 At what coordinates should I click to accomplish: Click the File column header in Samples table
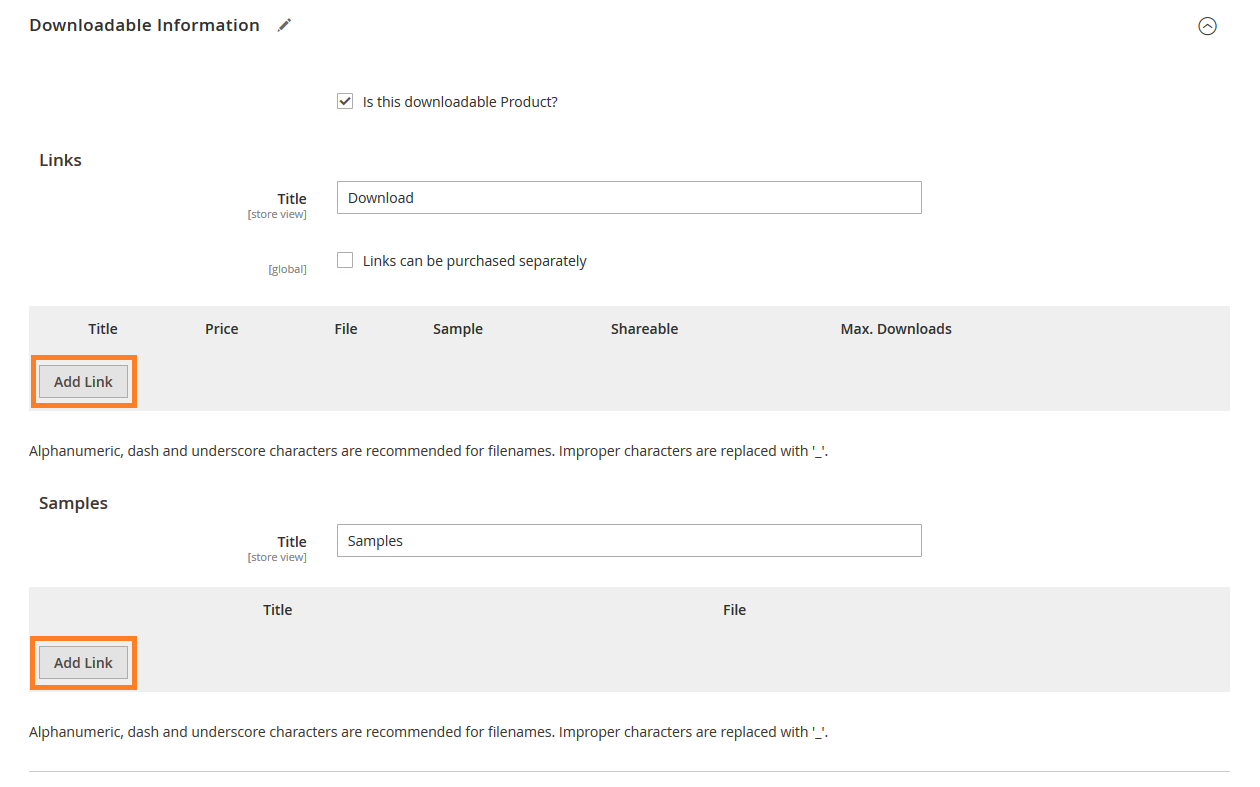pos(734,609)
